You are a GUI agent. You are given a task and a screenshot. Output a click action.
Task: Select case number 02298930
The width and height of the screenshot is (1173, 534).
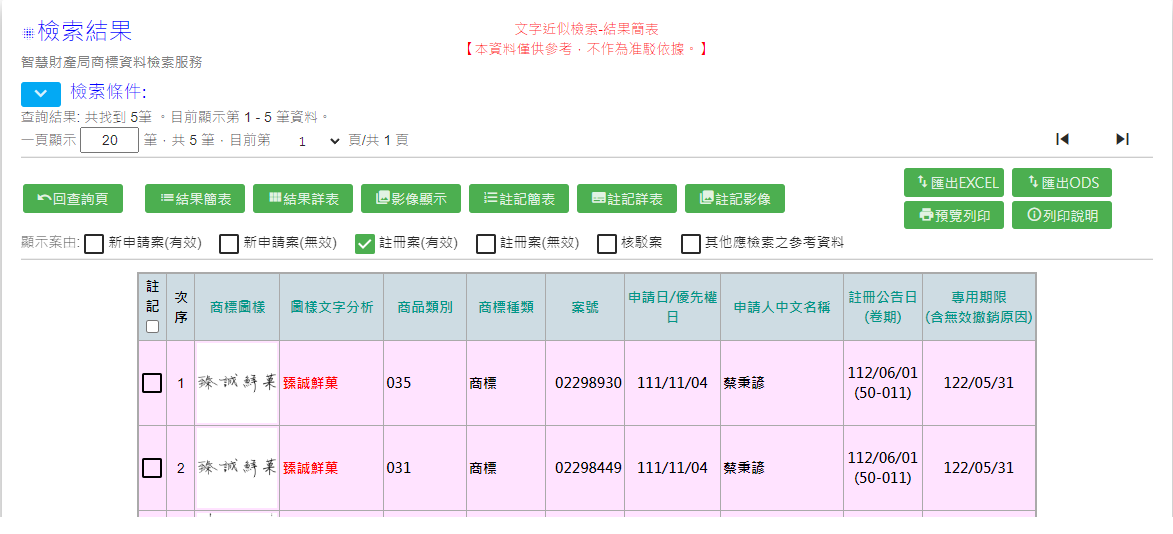(x=588, y=383)
